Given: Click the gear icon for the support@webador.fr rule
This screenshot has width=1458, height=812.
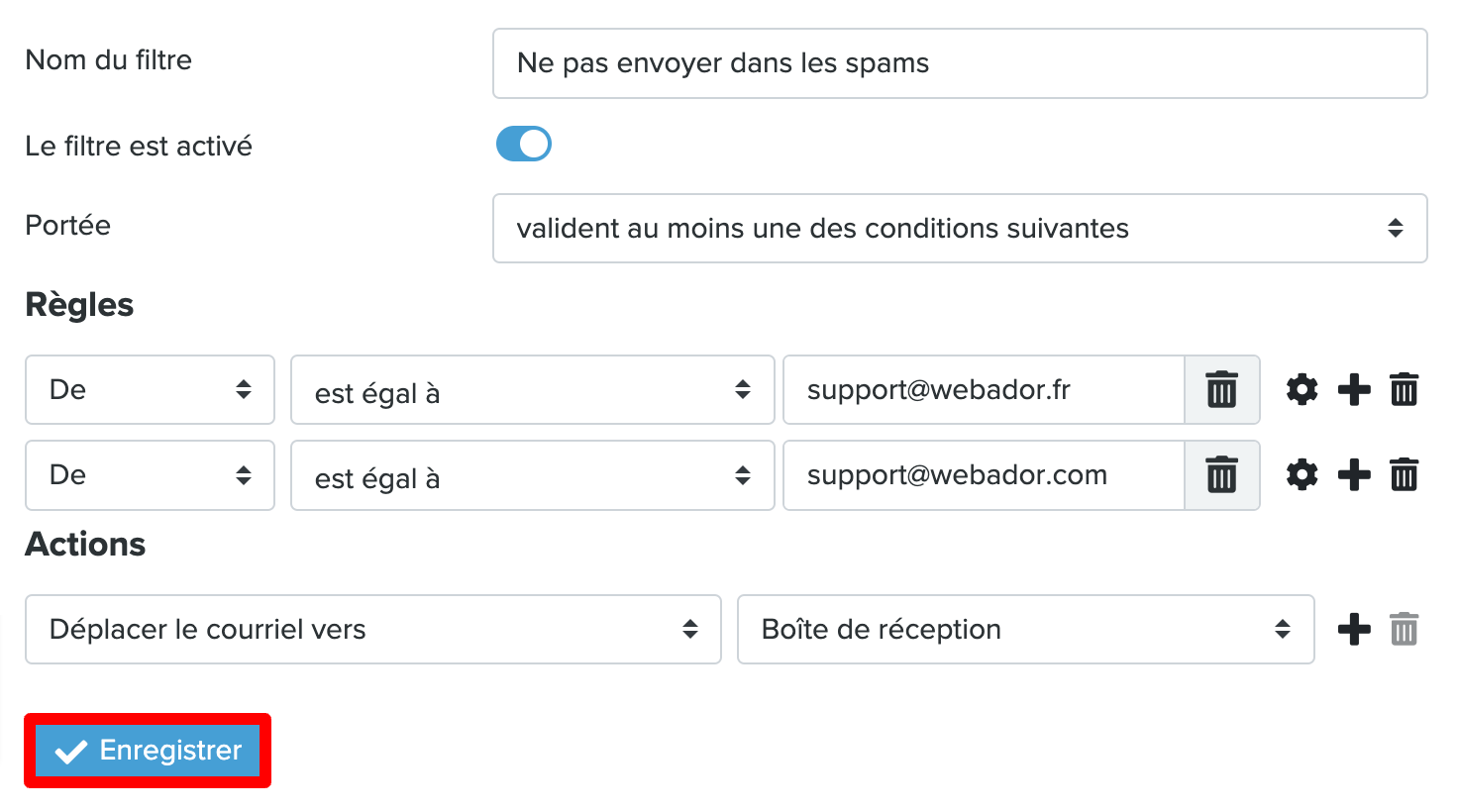Looking at the screenshot, I should click(1302, 389).
